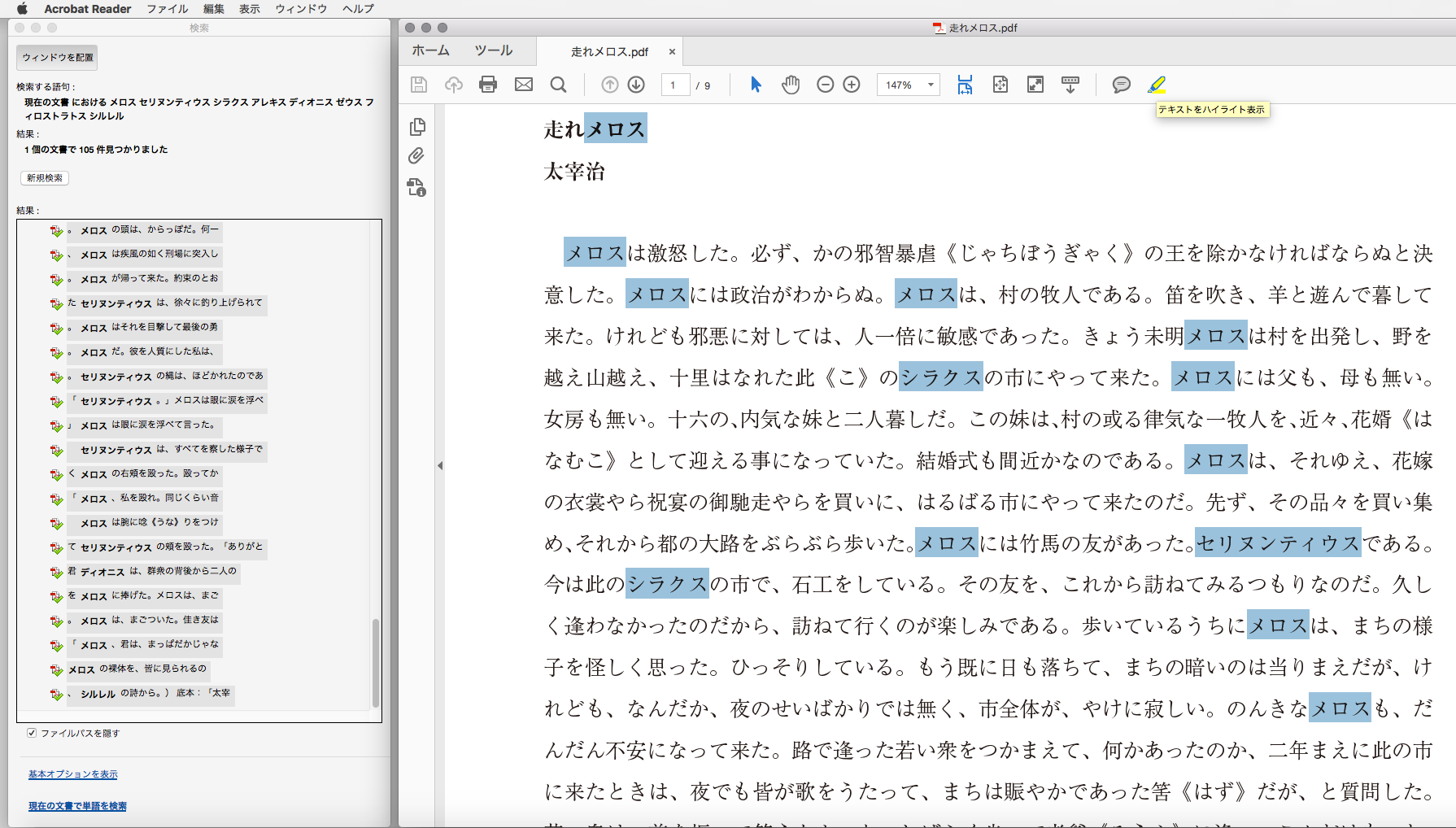
Task: Select result メロス の頭は、からっぽだ
Action: 144,230
